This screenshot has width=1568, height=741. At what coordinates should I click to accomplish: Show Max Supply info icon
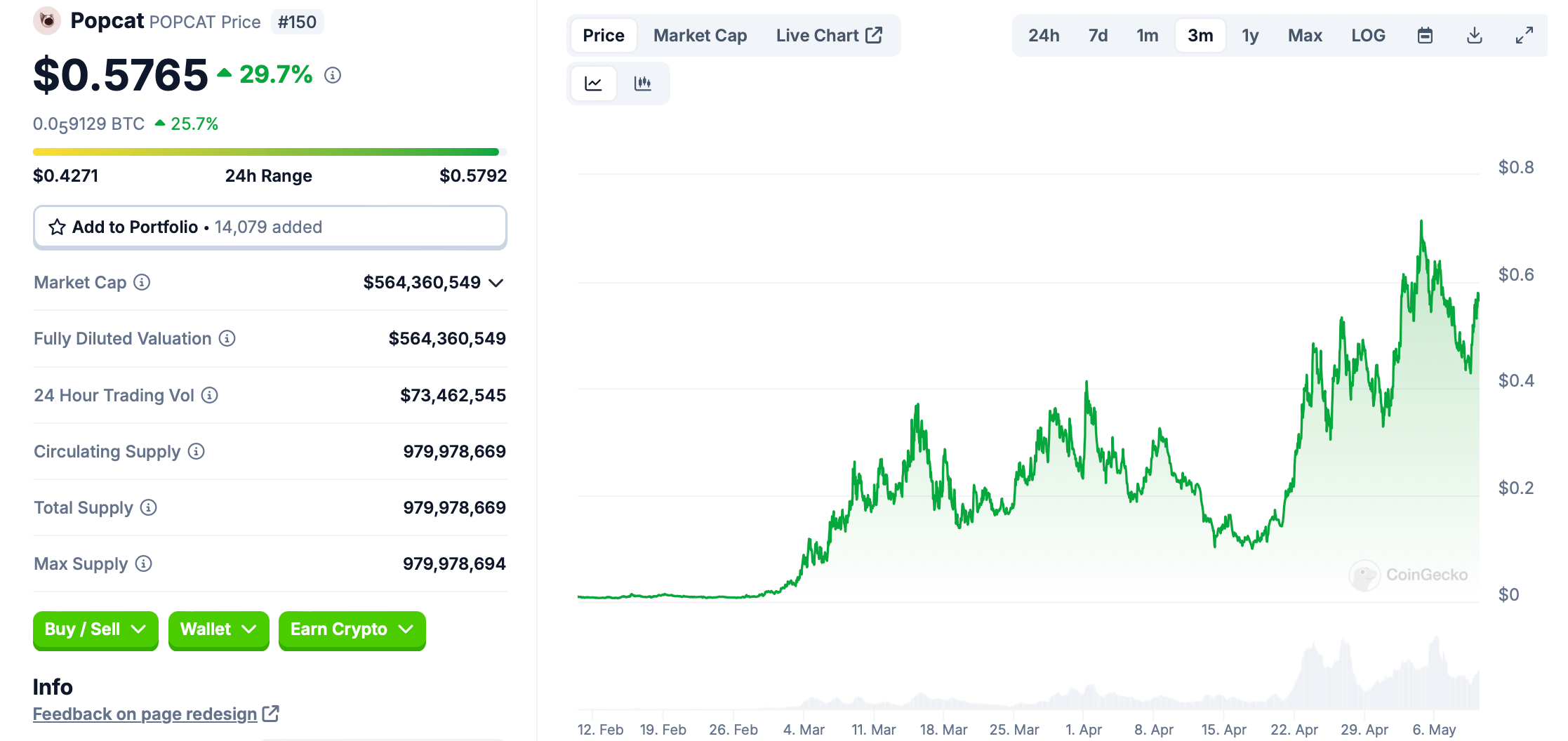(143, 563)
